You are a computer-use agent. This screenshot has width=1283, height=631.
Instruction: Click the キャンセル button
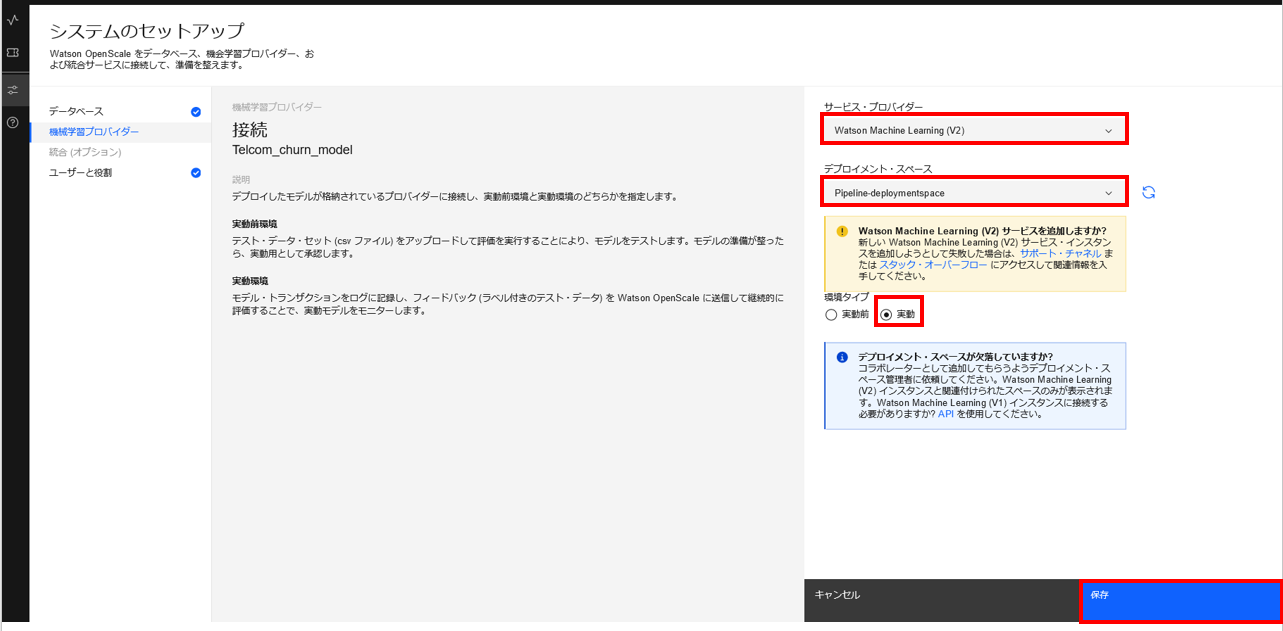[942, 600]
